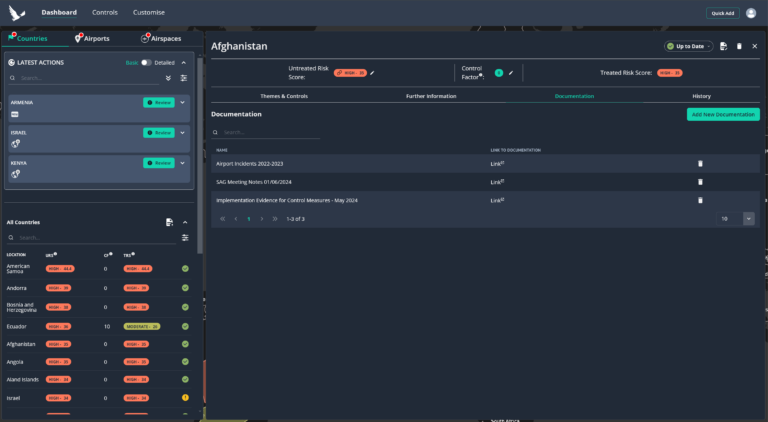Click Ecuador's MODERATE treated risk badge

click(x=142, y=326)
